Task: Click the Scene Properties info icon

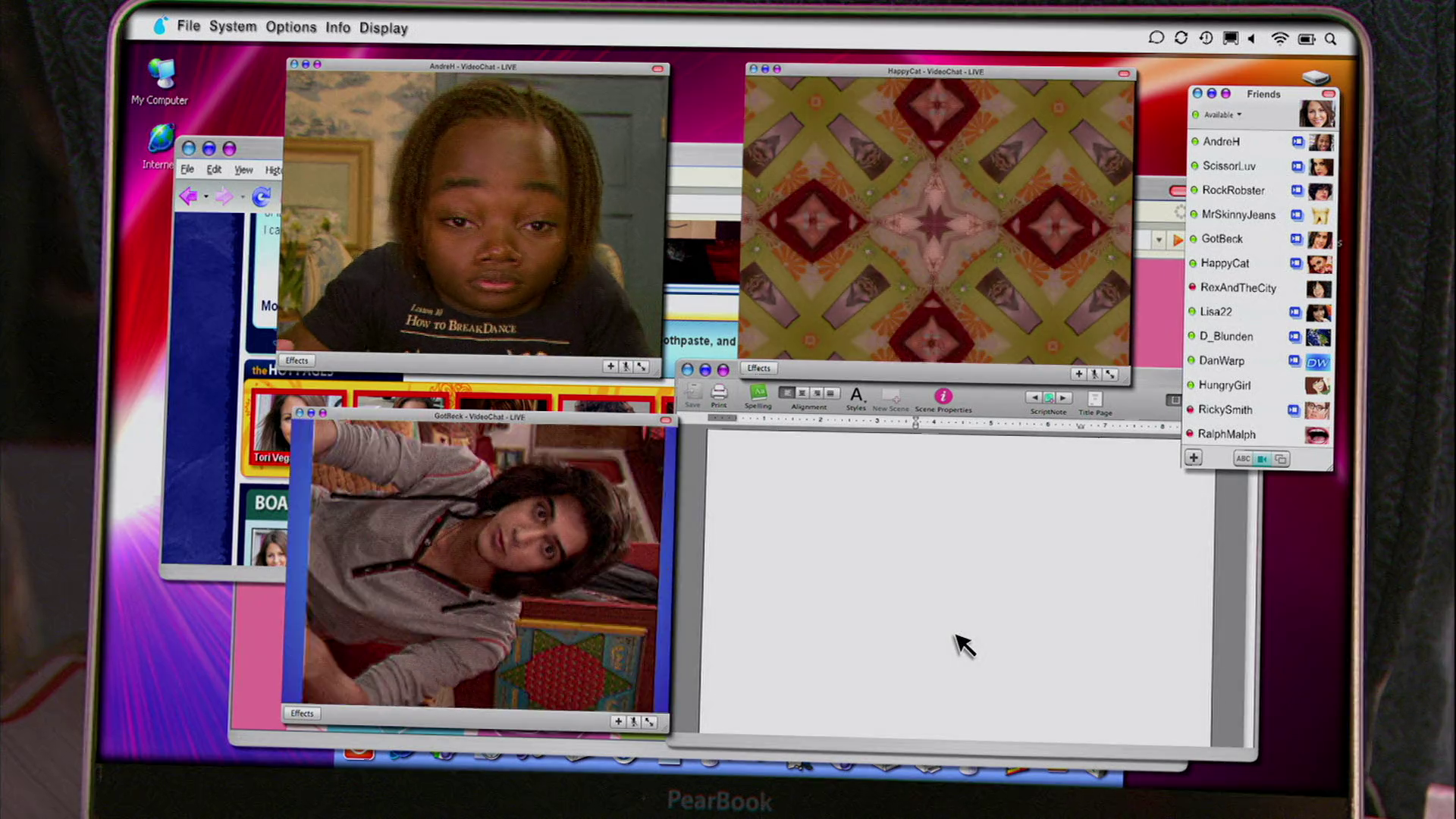Action: tap(943, 396)
